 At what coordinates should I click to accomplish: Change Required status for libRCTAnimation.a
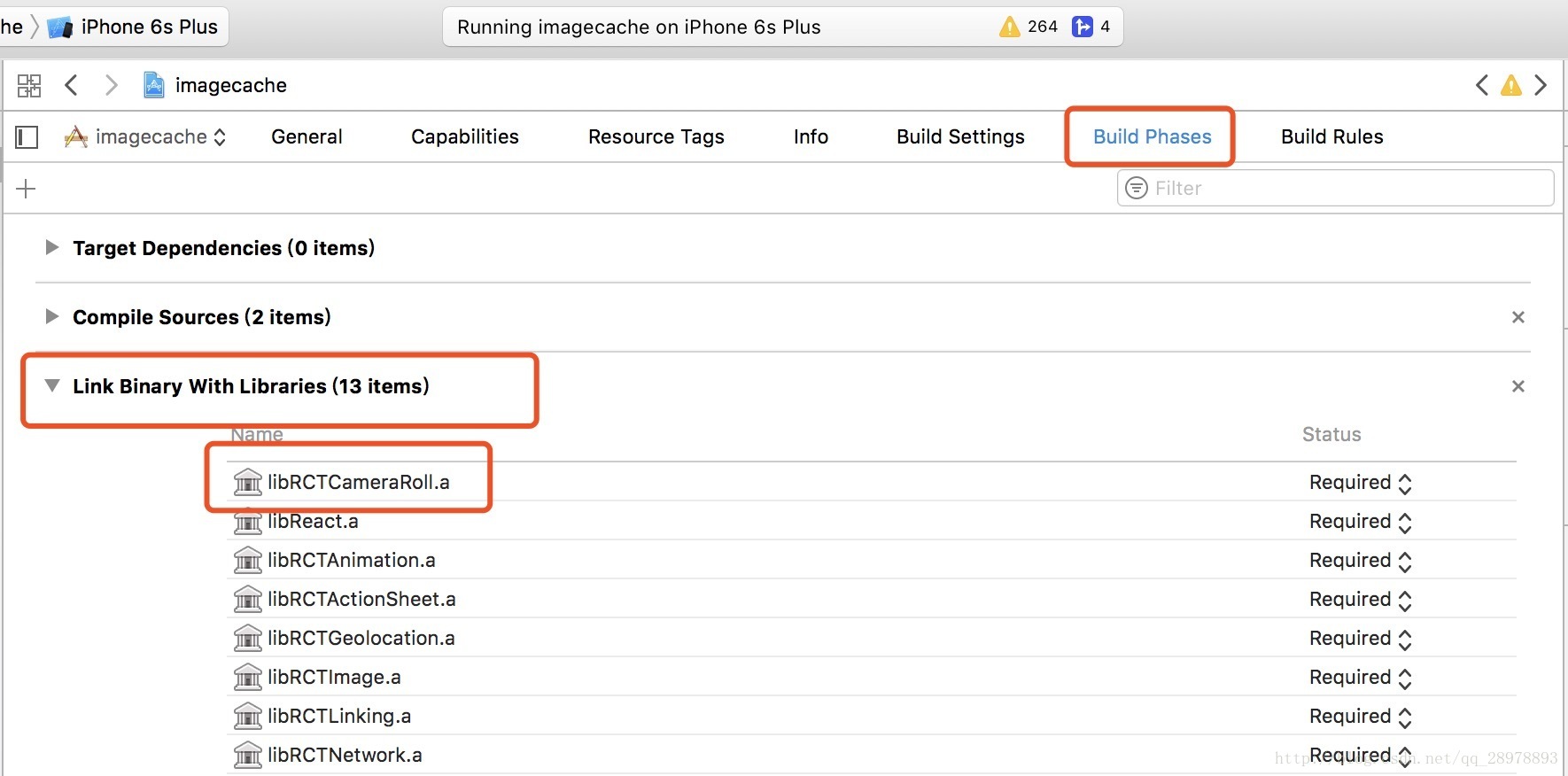(x=1360, y=561)
